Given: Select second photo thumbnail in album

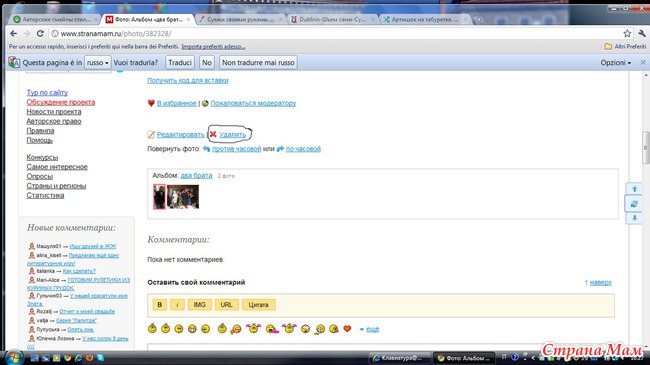Looking at the screenshot, I should [183, 197].
